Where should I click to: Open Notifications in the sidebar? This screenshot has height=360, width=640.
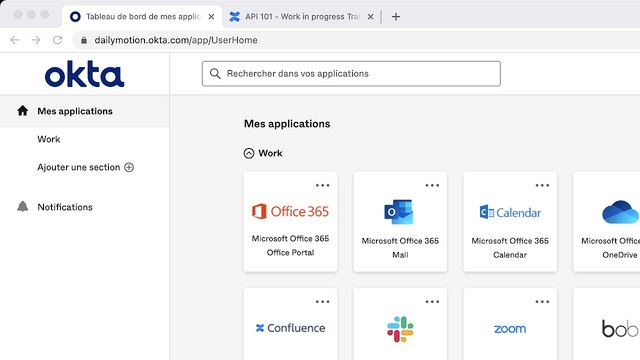click(x=65, y=207)
